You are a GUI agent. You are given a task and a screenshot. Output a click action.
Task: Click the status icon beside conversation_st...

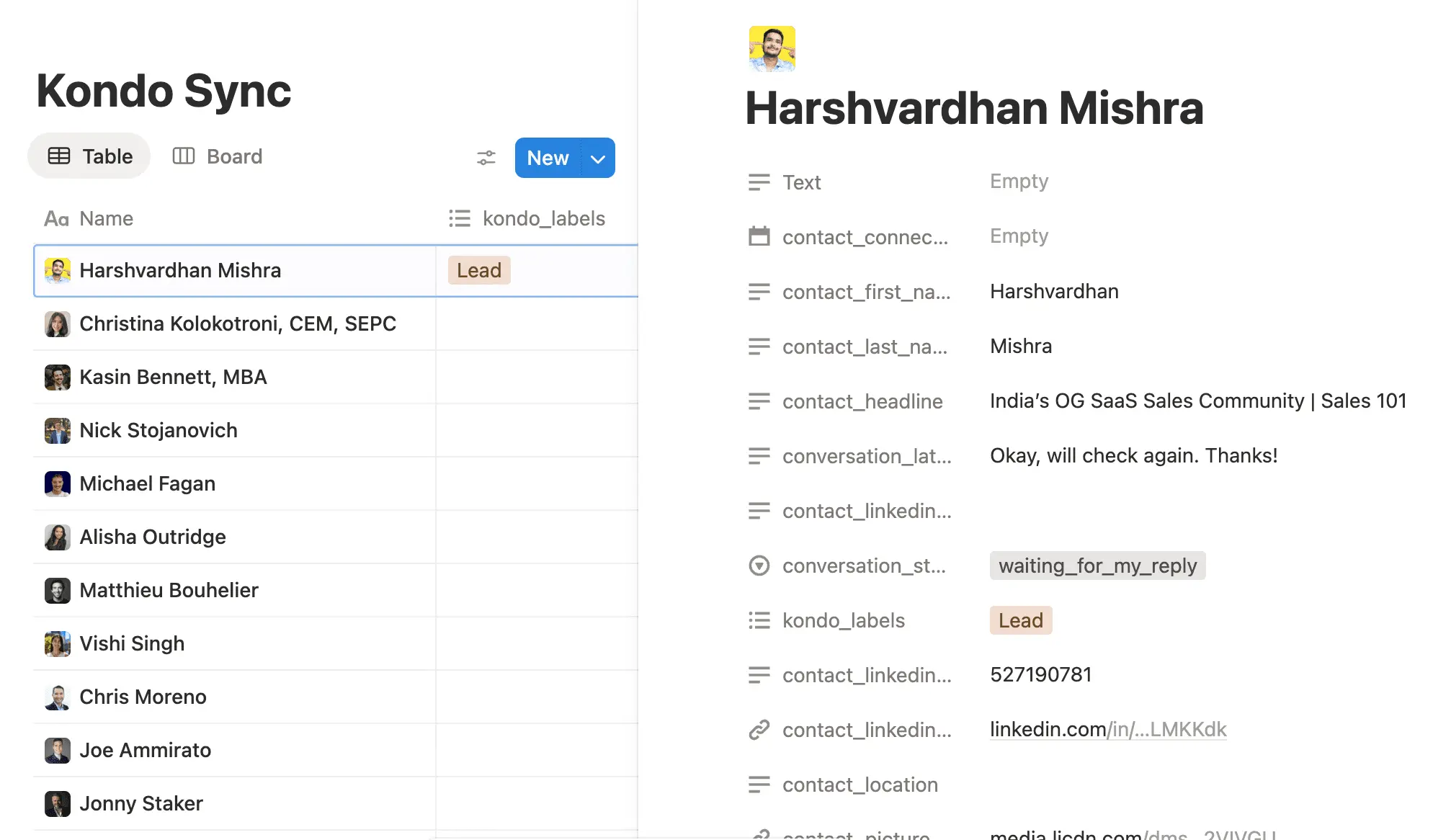[759, 566]
